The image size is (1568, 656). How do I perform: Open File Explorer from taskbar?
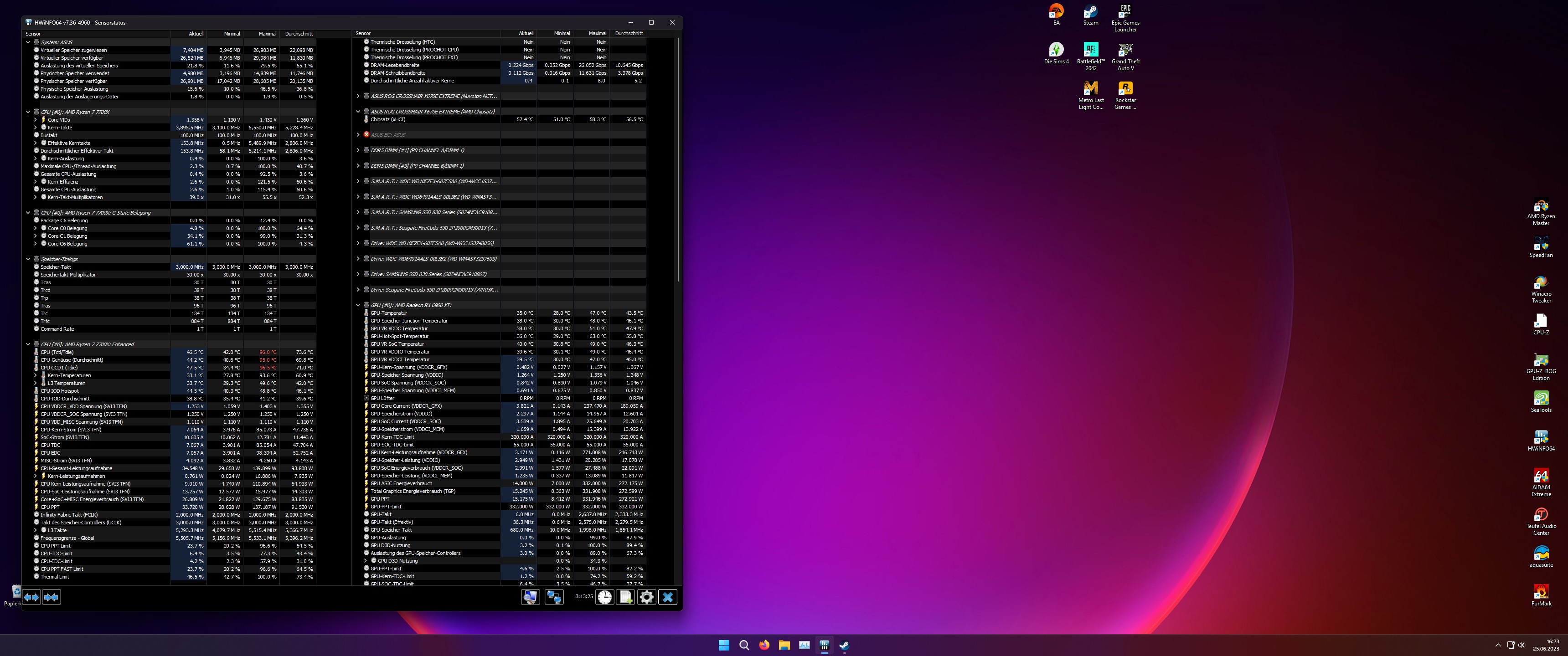(784, 645)
